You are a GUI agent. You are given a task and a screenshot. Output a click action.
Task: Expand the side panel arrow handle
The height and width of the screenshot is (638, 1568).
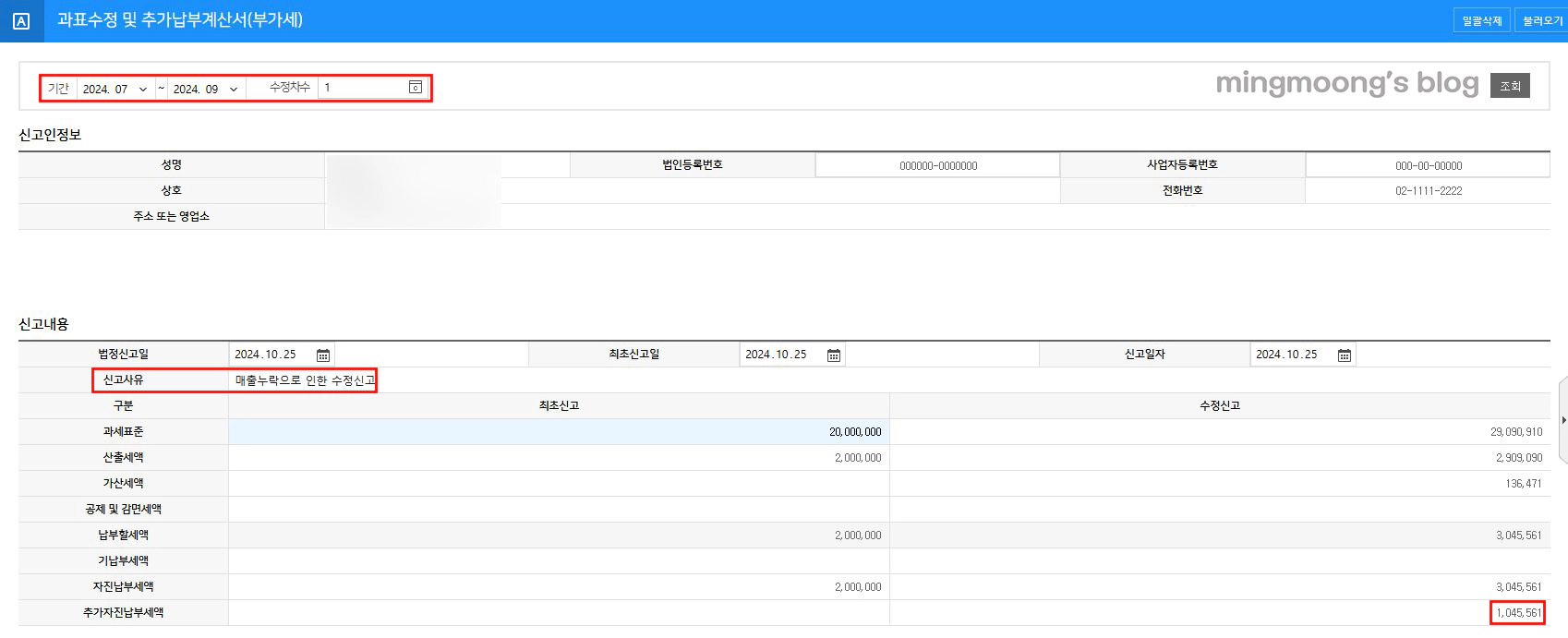[1562, 420]
